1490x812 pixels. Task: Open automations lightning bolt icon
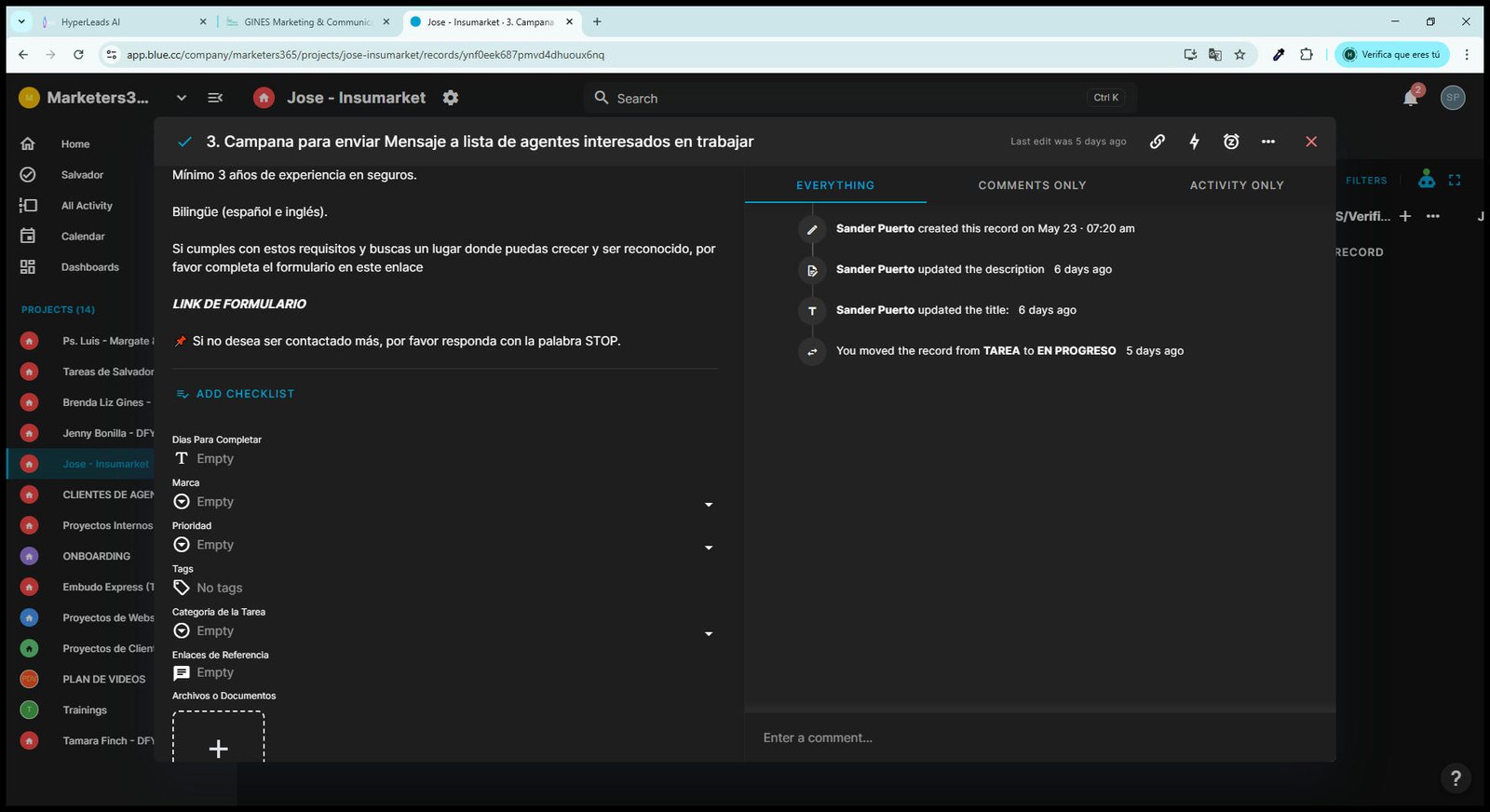[x=1194, y=142]
